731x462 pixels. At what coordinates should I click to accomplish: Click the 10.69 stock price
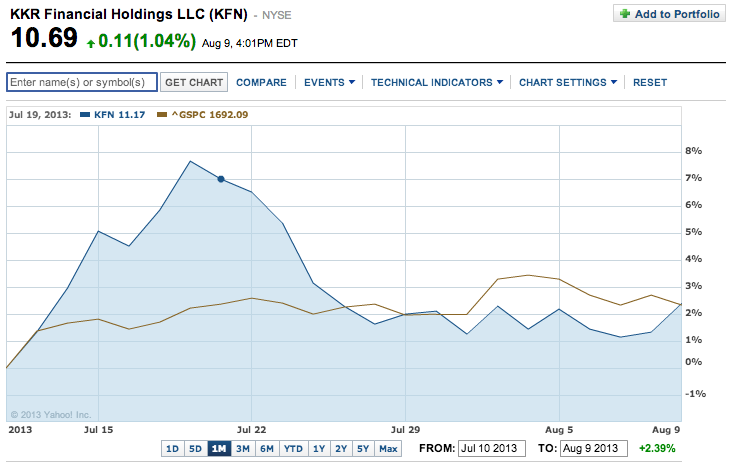44,38
